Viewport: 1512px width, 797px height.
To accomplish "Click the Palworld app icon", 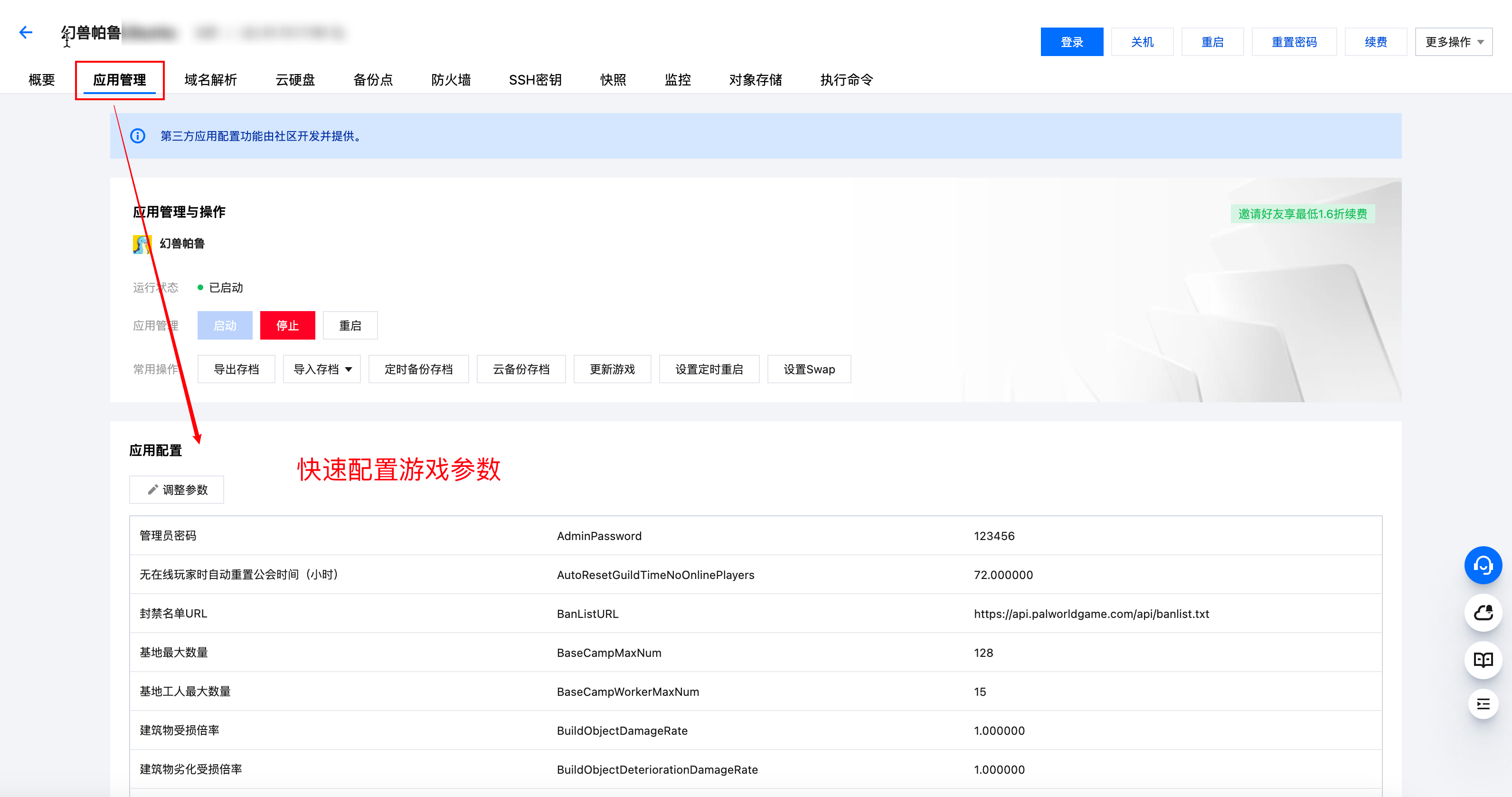I will point(142,244).
